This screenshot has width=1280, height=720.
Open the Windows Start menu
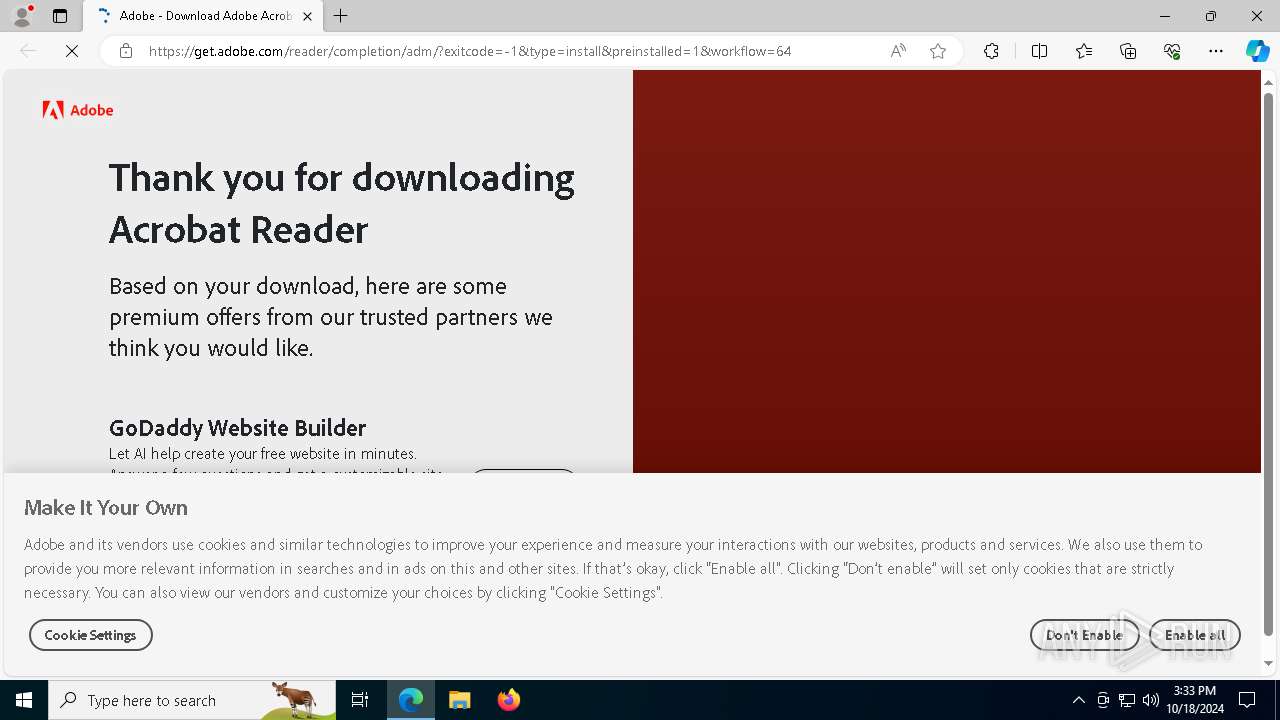tap(24, 700)
